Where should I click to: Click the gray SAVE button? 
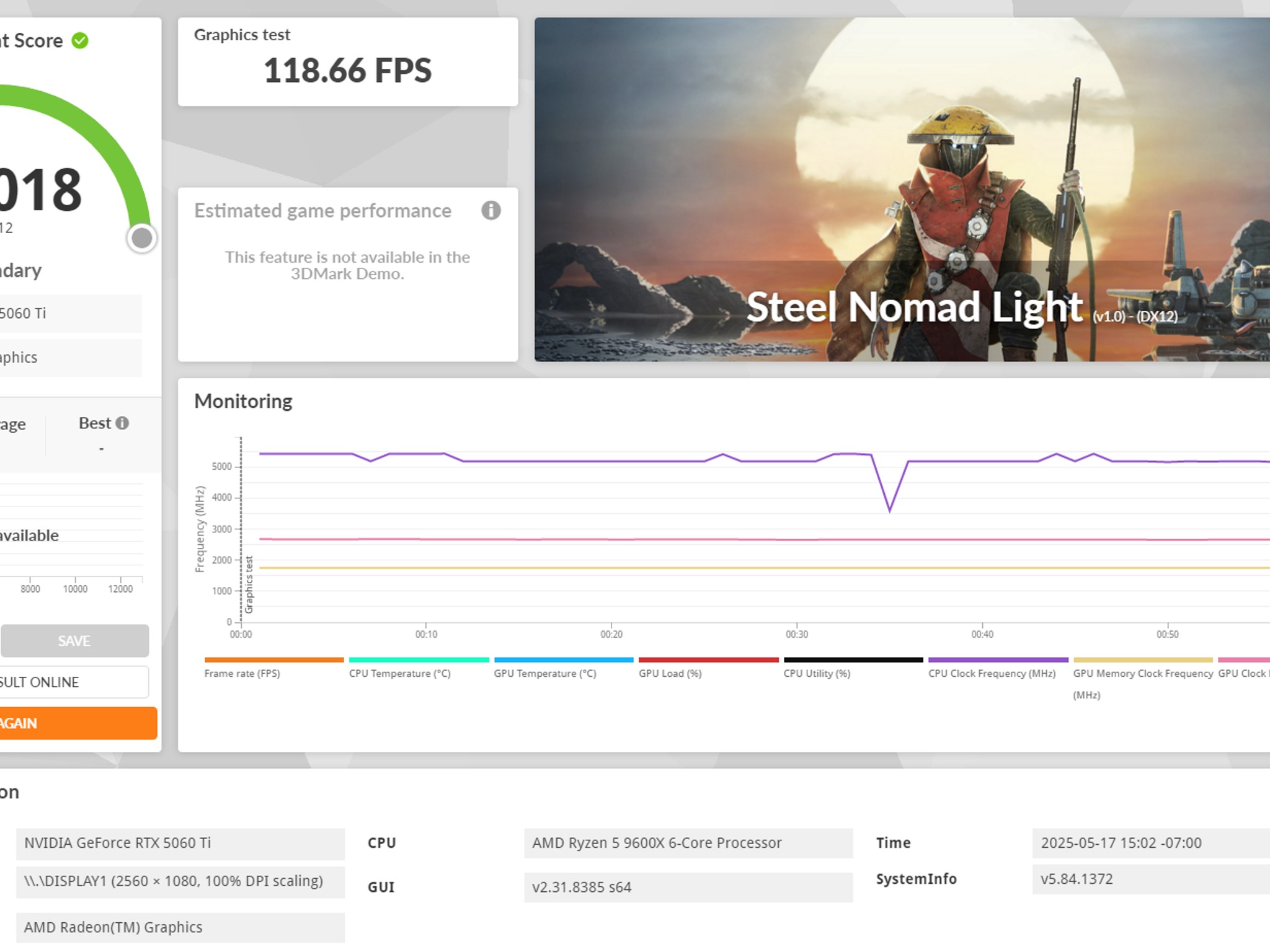point(74,641)
